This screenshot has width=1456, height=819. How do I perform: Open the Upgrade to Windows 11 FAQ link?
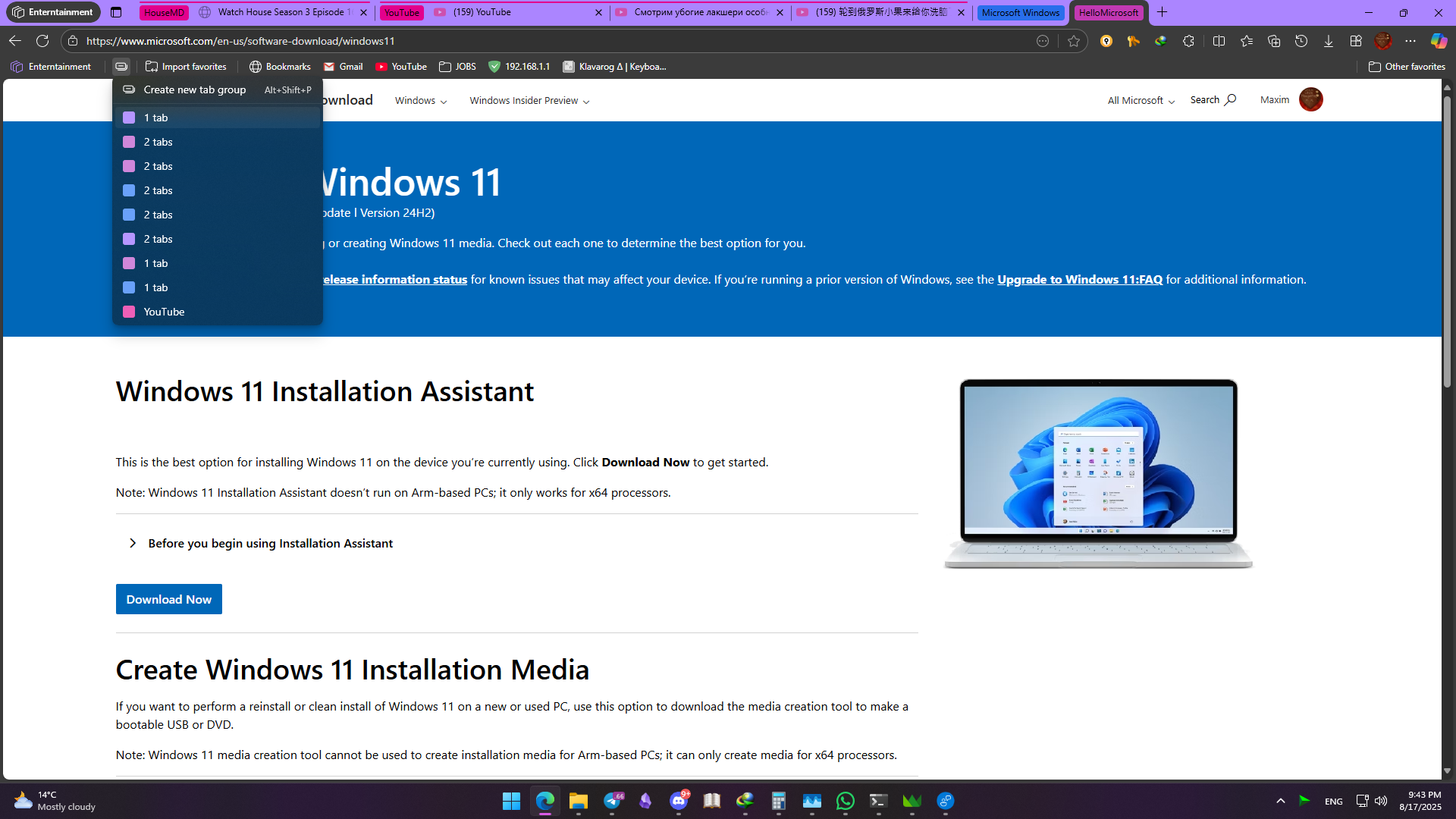click(1079, 279)
